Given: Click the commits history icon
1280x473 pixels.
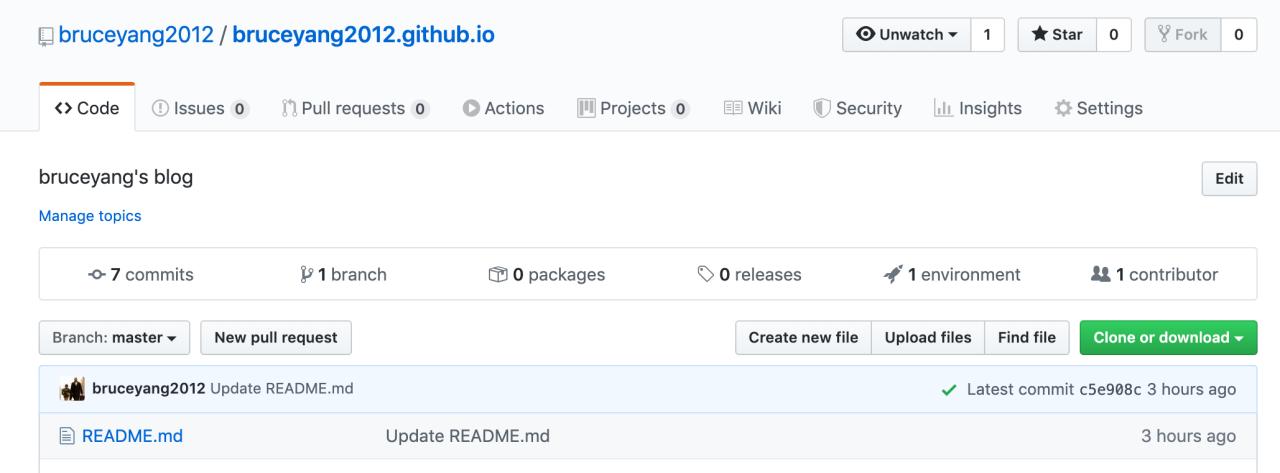Looking at the screenshot, I should (97, 275).
